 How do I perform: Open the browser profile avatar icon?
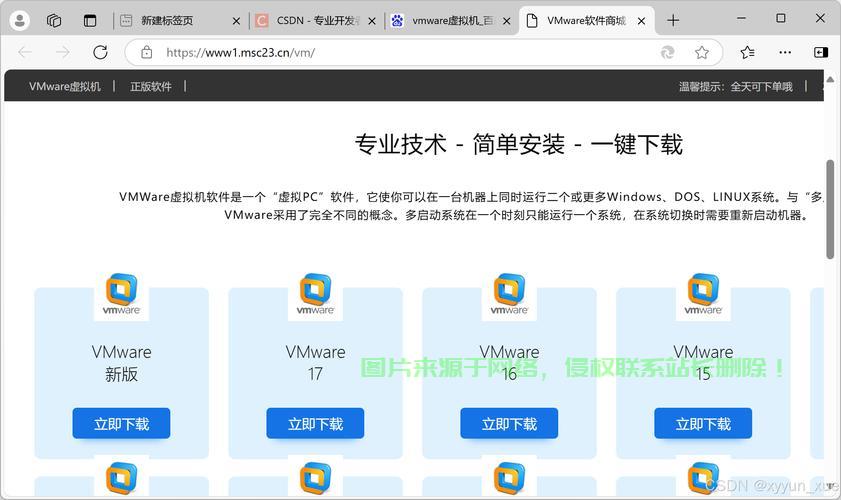click(x=20, y=20)
